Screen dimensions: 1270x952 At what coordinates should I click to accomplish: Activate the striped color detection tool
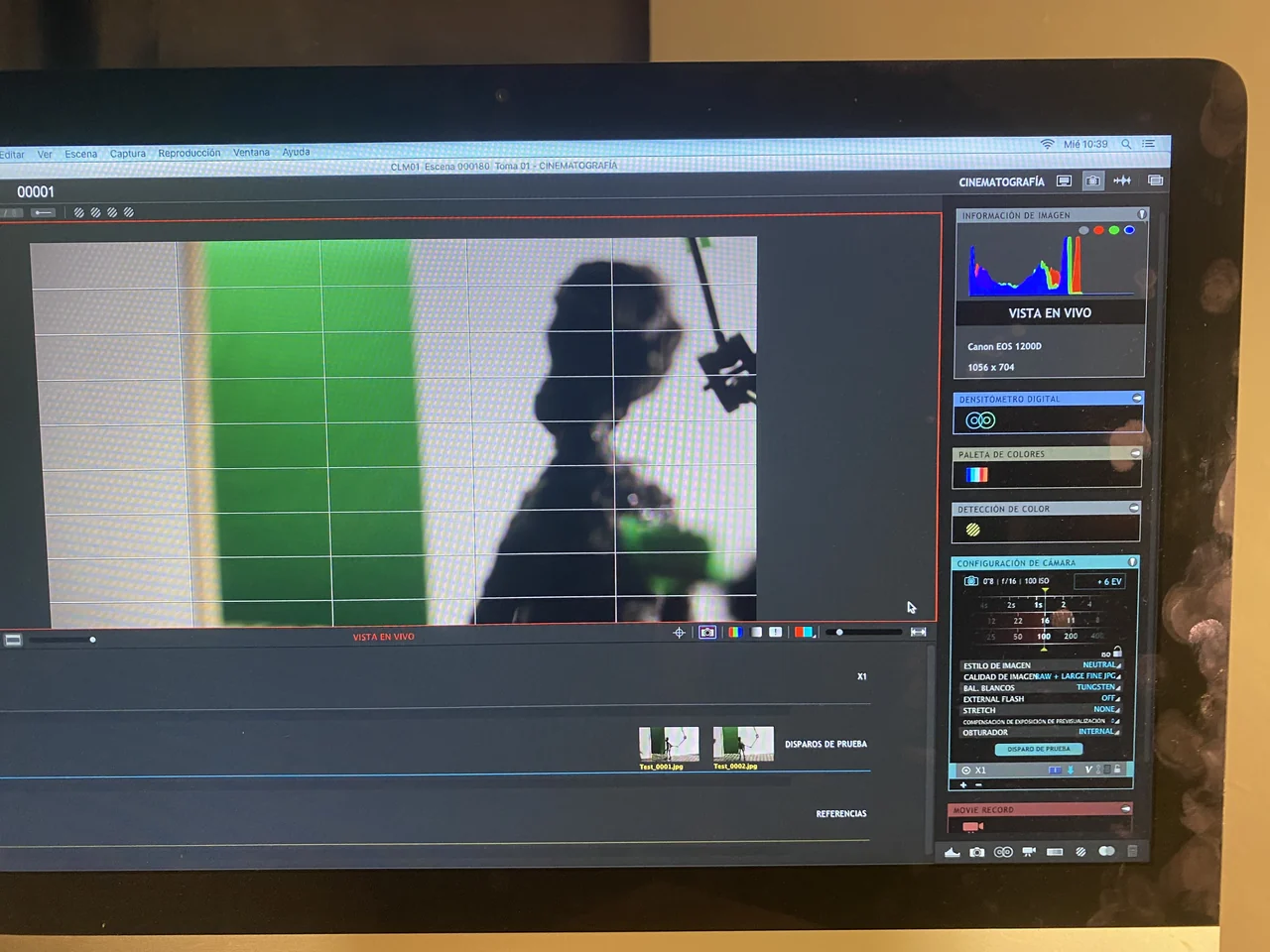coord(973,530)
